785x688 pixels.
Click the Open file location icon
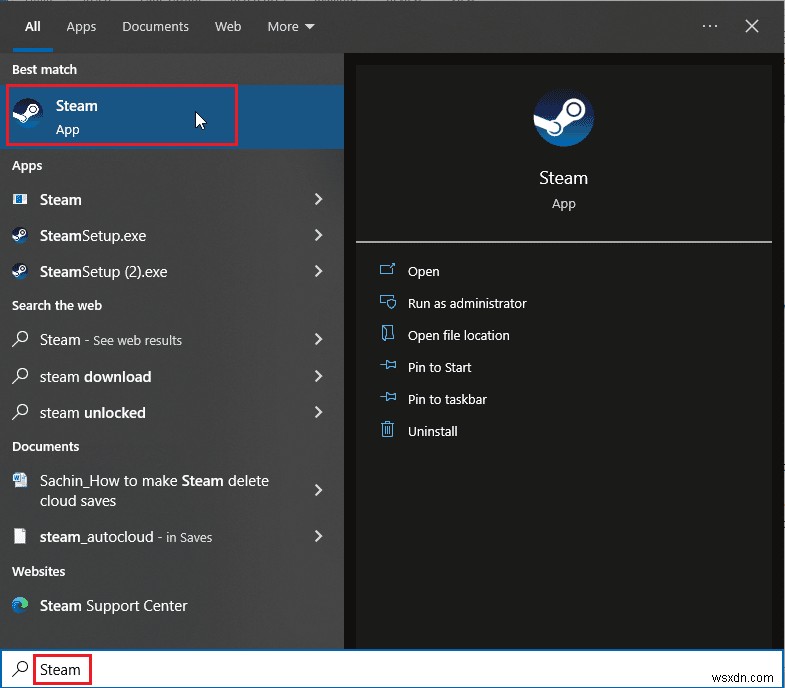(x=388, y=334)
